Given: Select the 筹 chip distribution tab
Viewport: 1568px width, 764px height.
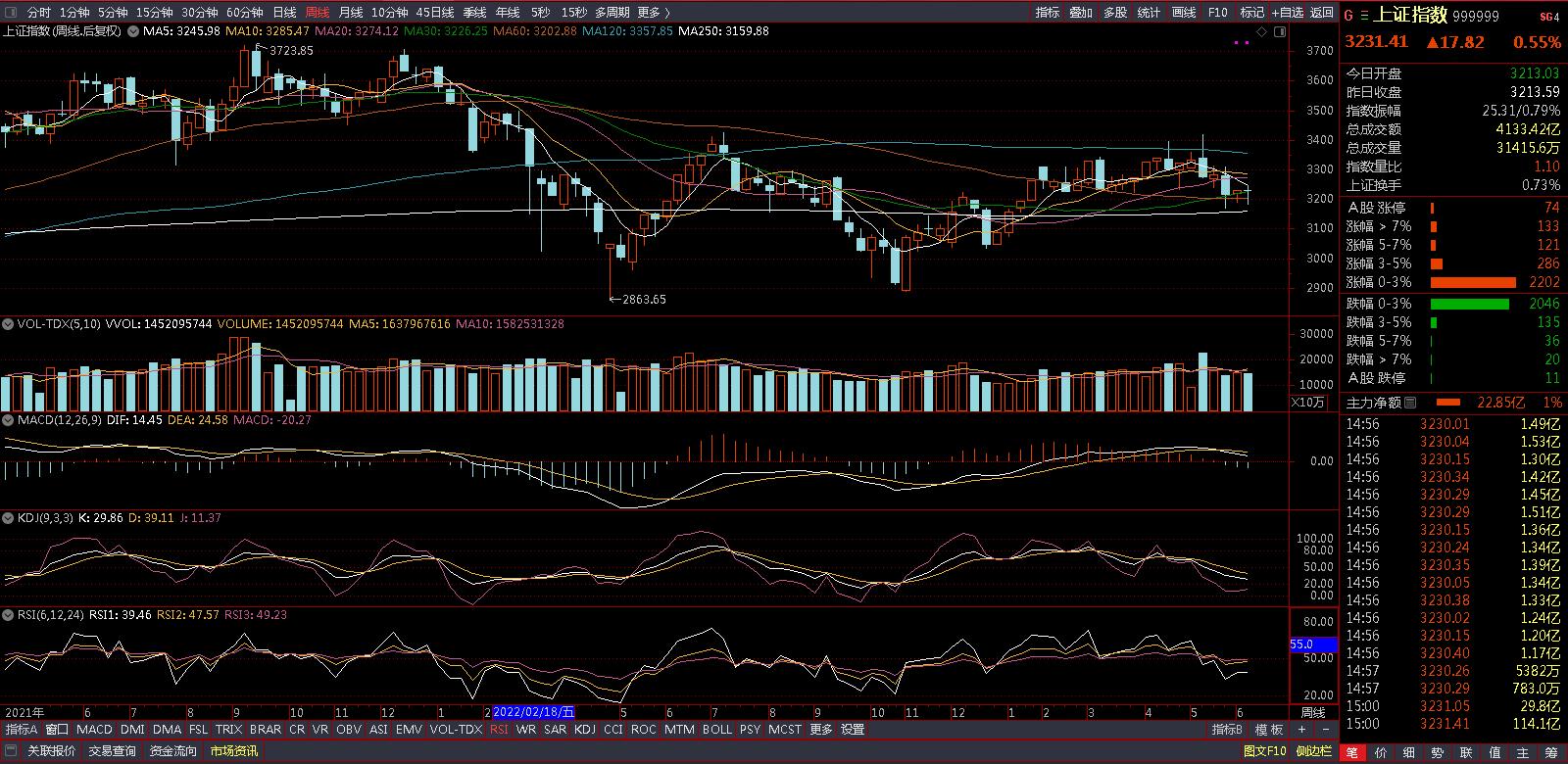Looking at the screenshot, I should click(1551, 752).
